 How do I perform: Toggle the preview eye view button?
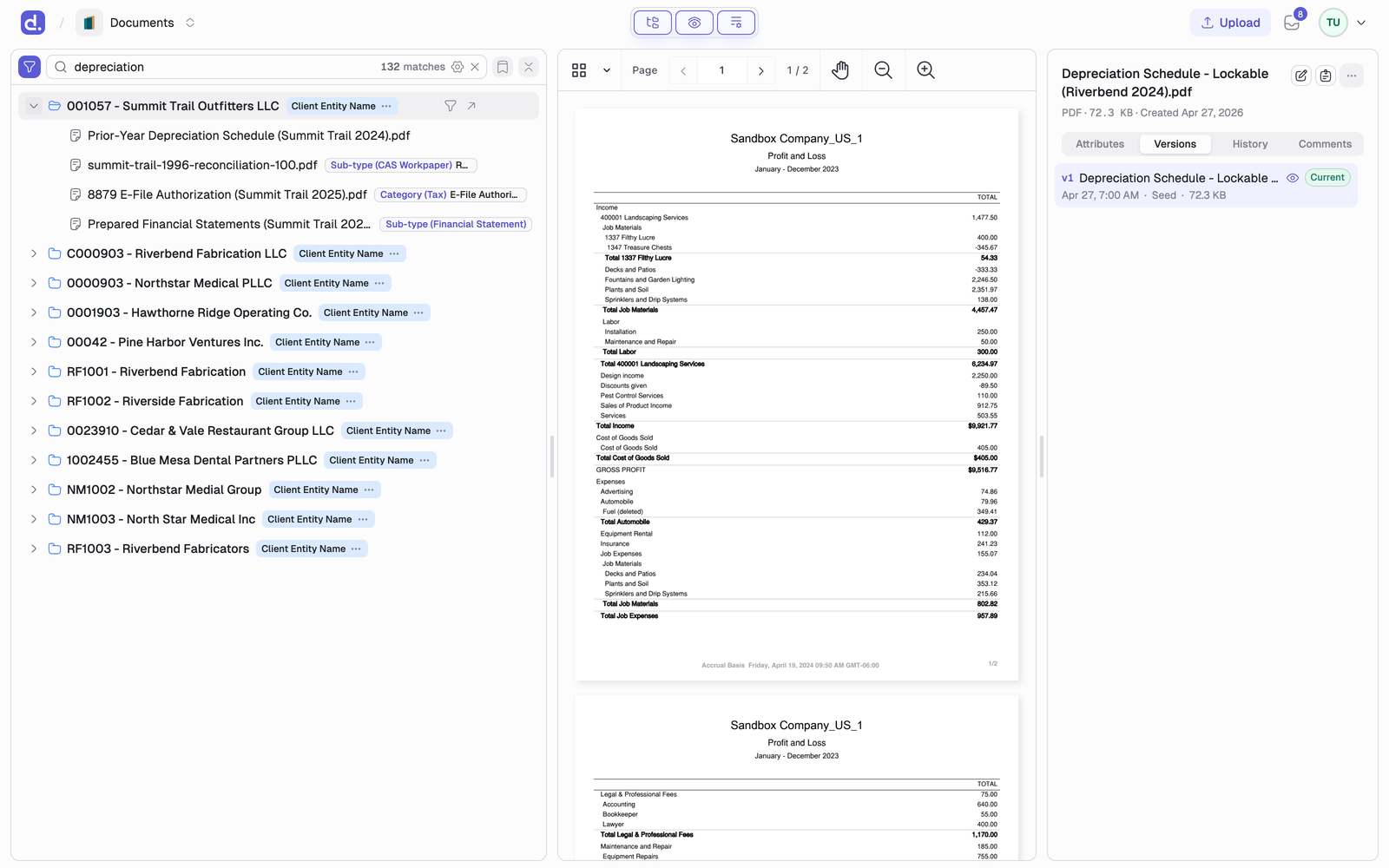(x=694, y=23)
